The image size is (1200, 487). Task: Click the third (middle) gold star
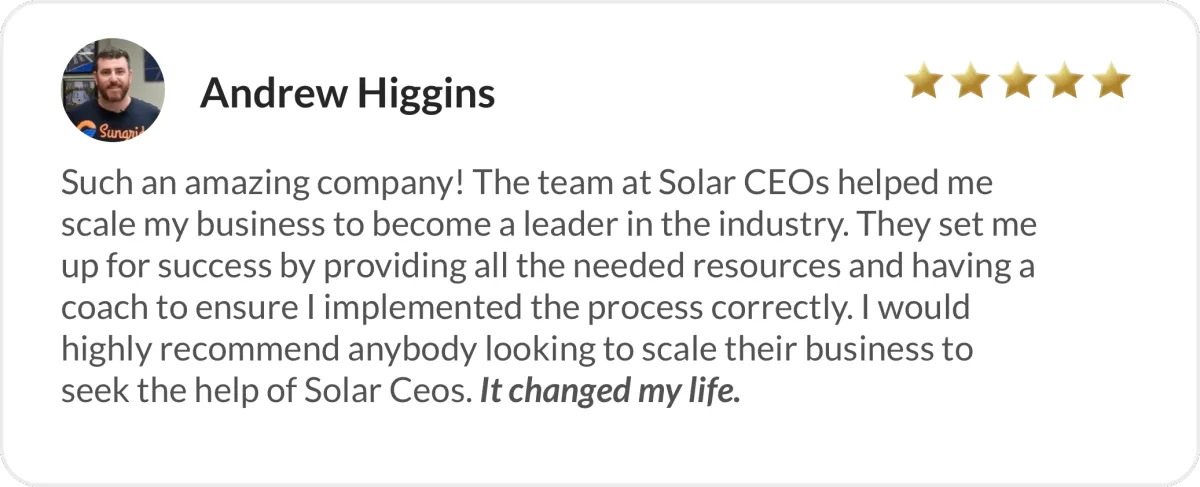pos(1018,82)
